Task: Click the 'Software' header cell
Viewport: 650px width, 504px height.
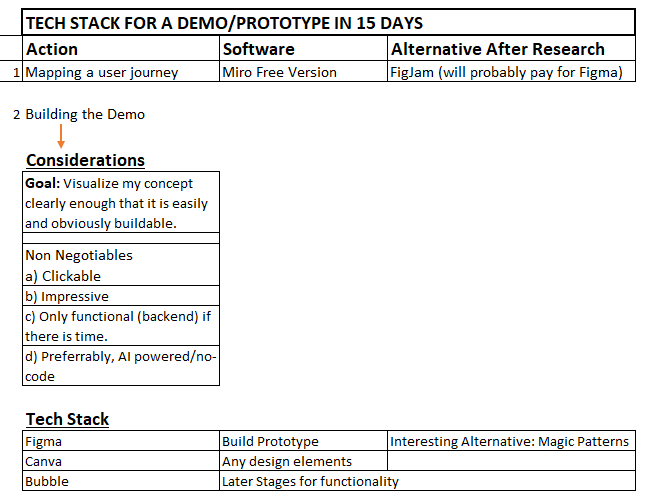Action: (x=303, y=48)
